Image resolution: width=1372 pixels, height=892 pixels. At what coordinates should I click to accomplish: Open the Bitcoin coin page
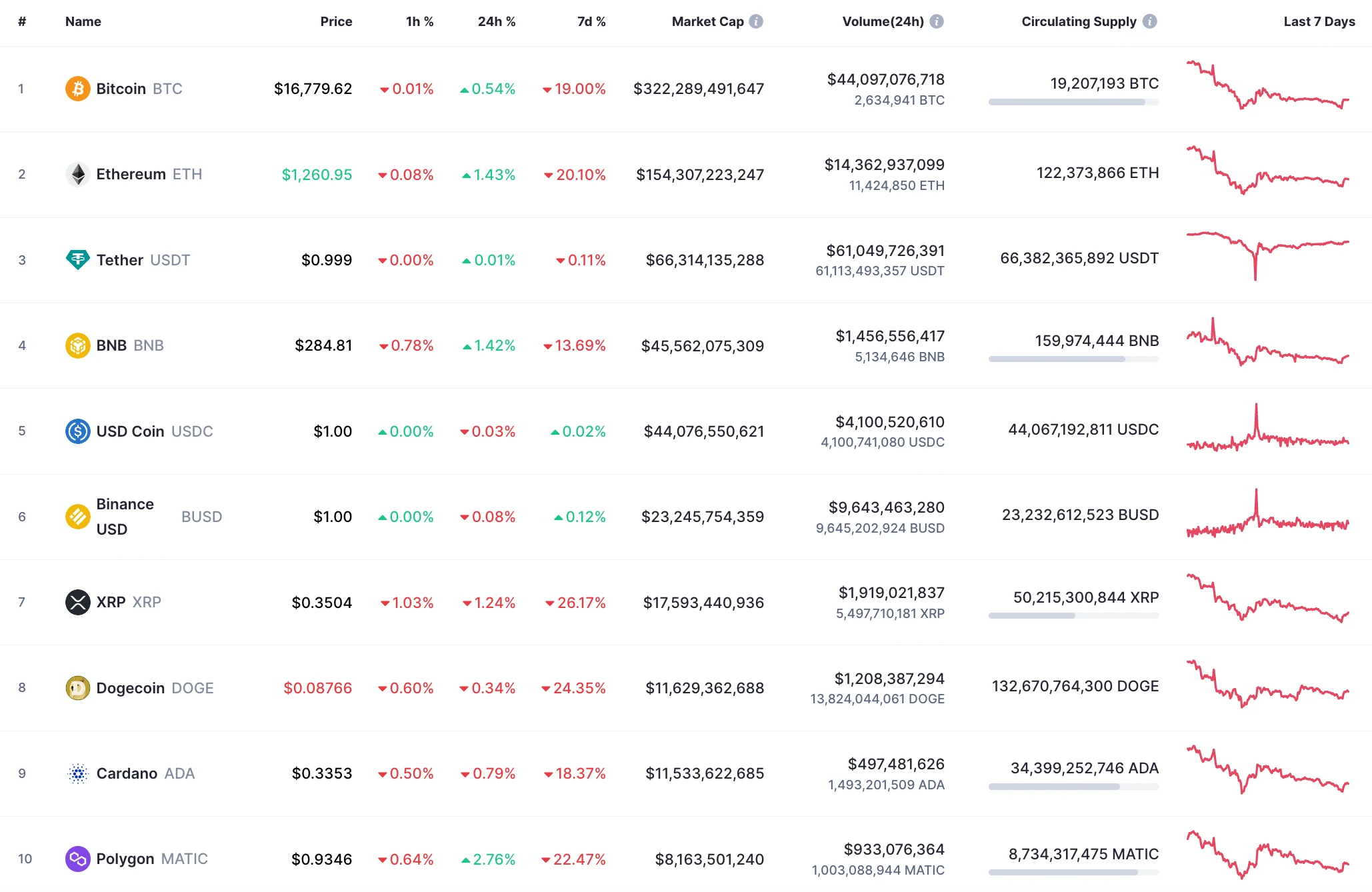point(121,88)
